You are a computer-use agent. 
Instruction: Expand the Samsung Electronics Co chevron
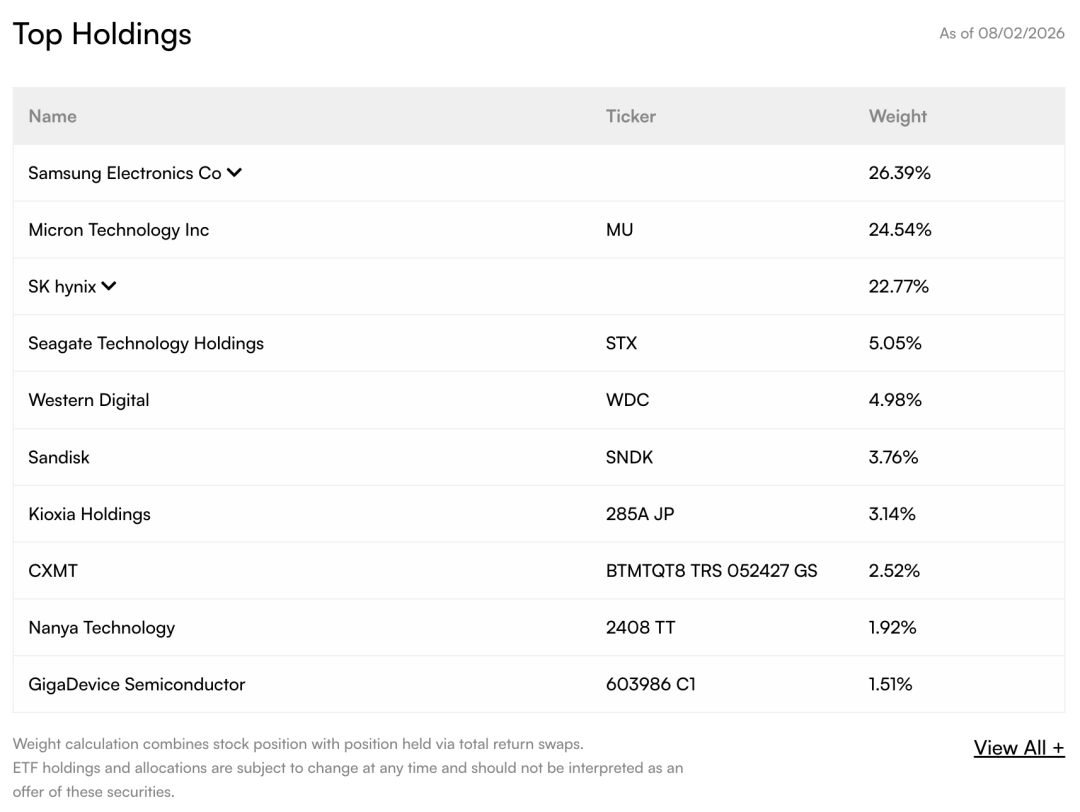[234, 173]
